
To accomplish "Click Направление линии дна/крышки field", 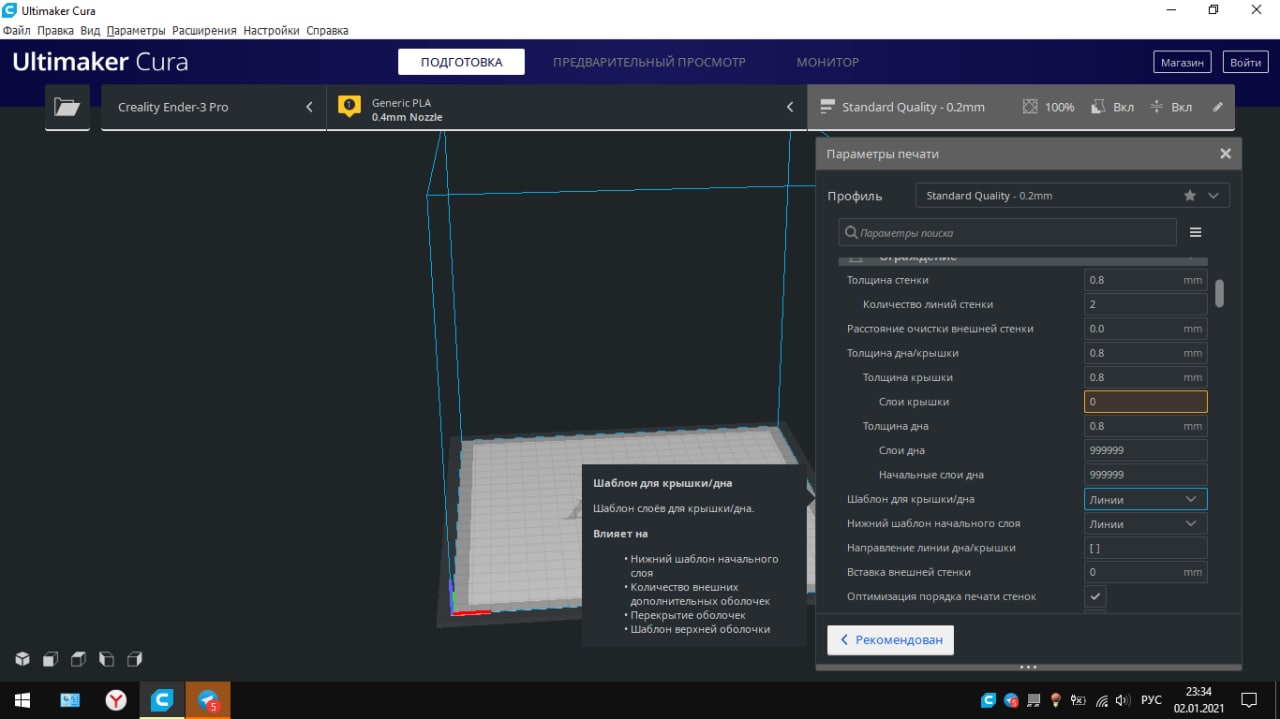I will pyautogui.click(x=1145, y=548).
